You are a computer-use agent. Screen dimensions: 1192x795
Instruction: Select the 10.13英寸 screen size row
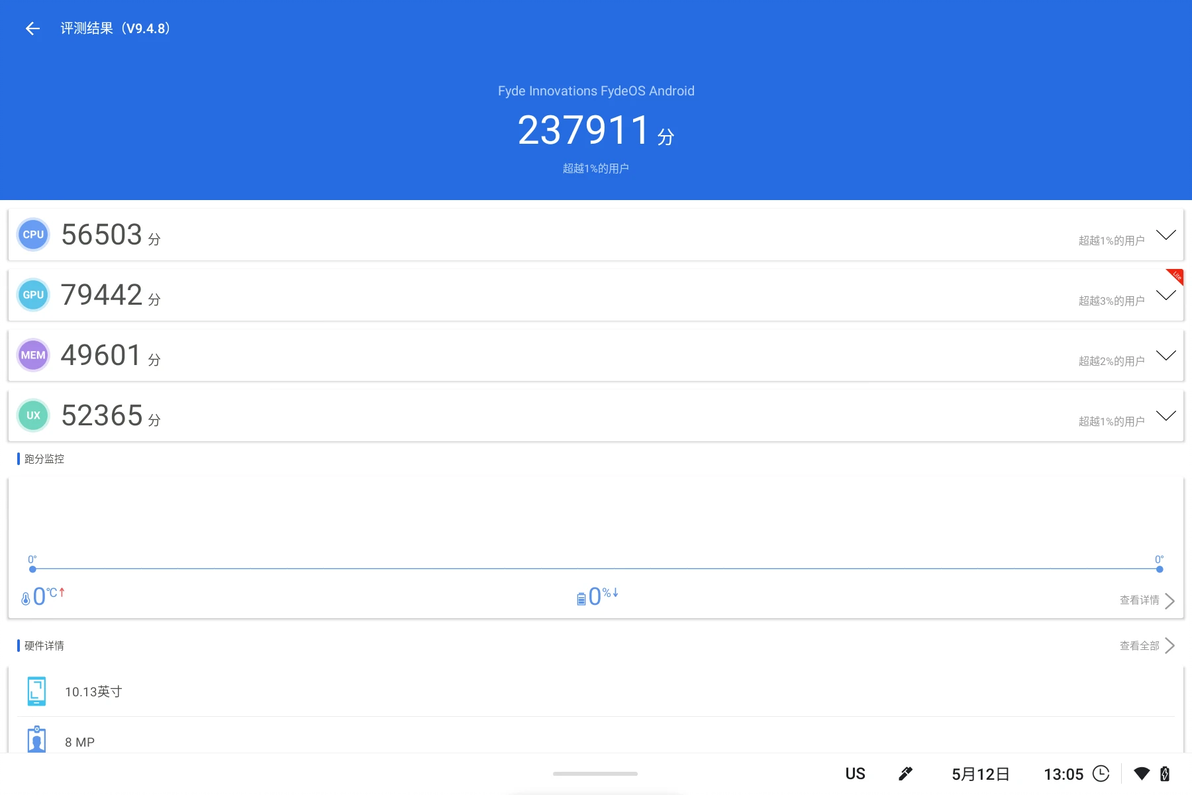click(x=596, y=692)
